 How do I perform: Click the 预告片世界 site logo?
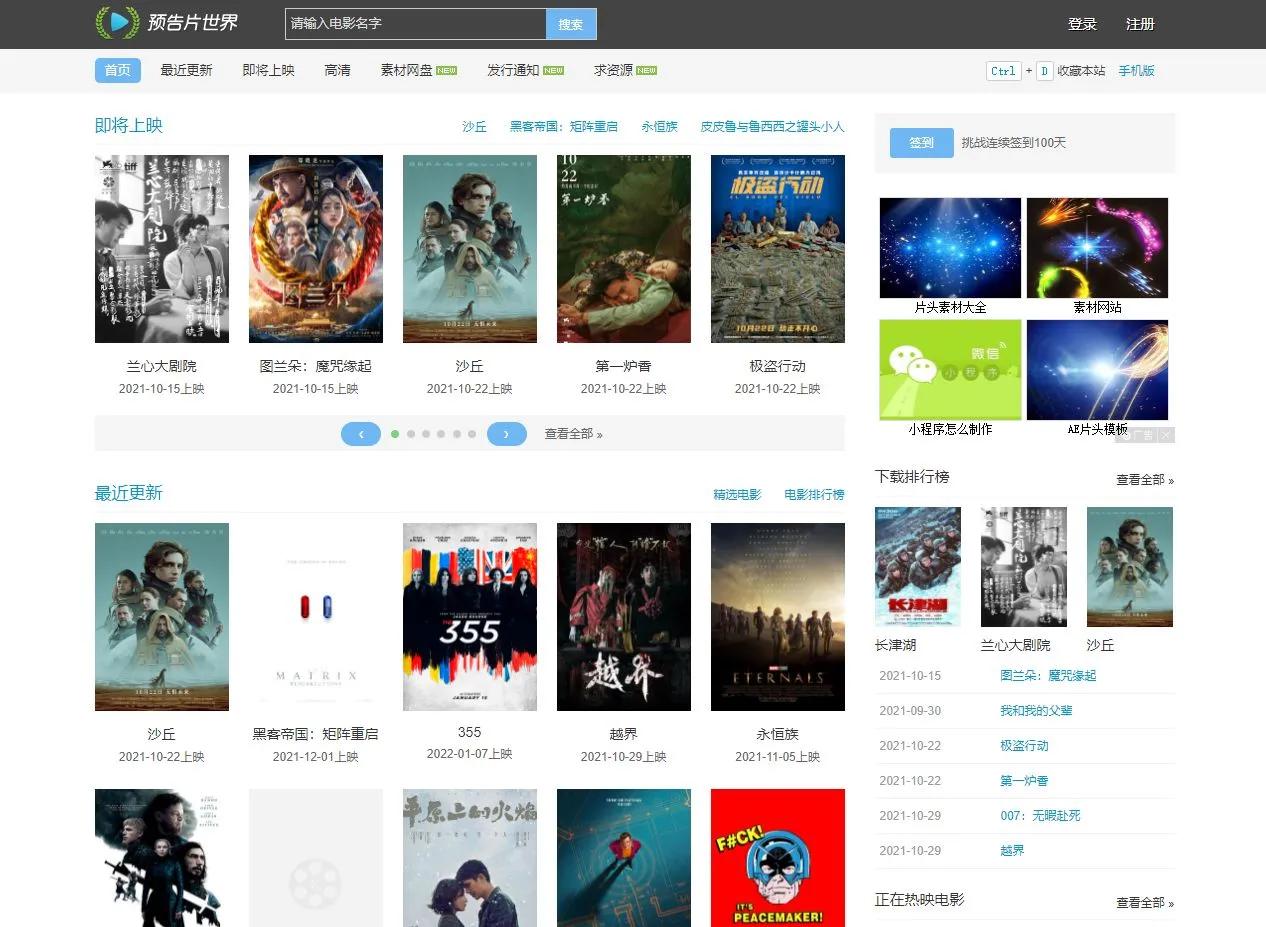(167, 22)
